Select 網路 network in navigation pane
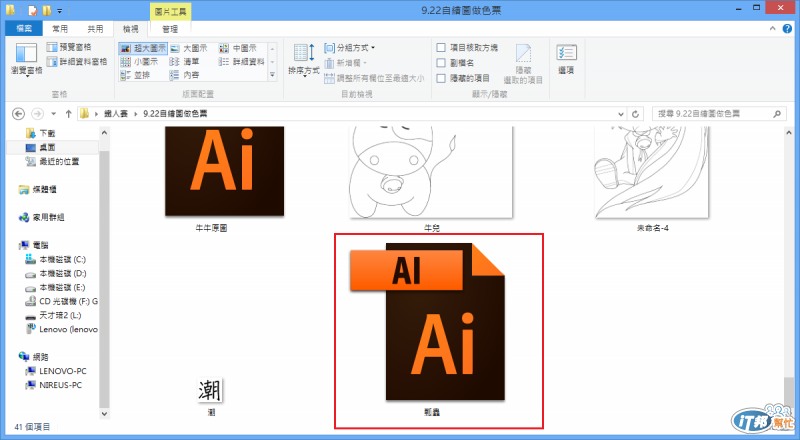 click(x=34, y=357)
